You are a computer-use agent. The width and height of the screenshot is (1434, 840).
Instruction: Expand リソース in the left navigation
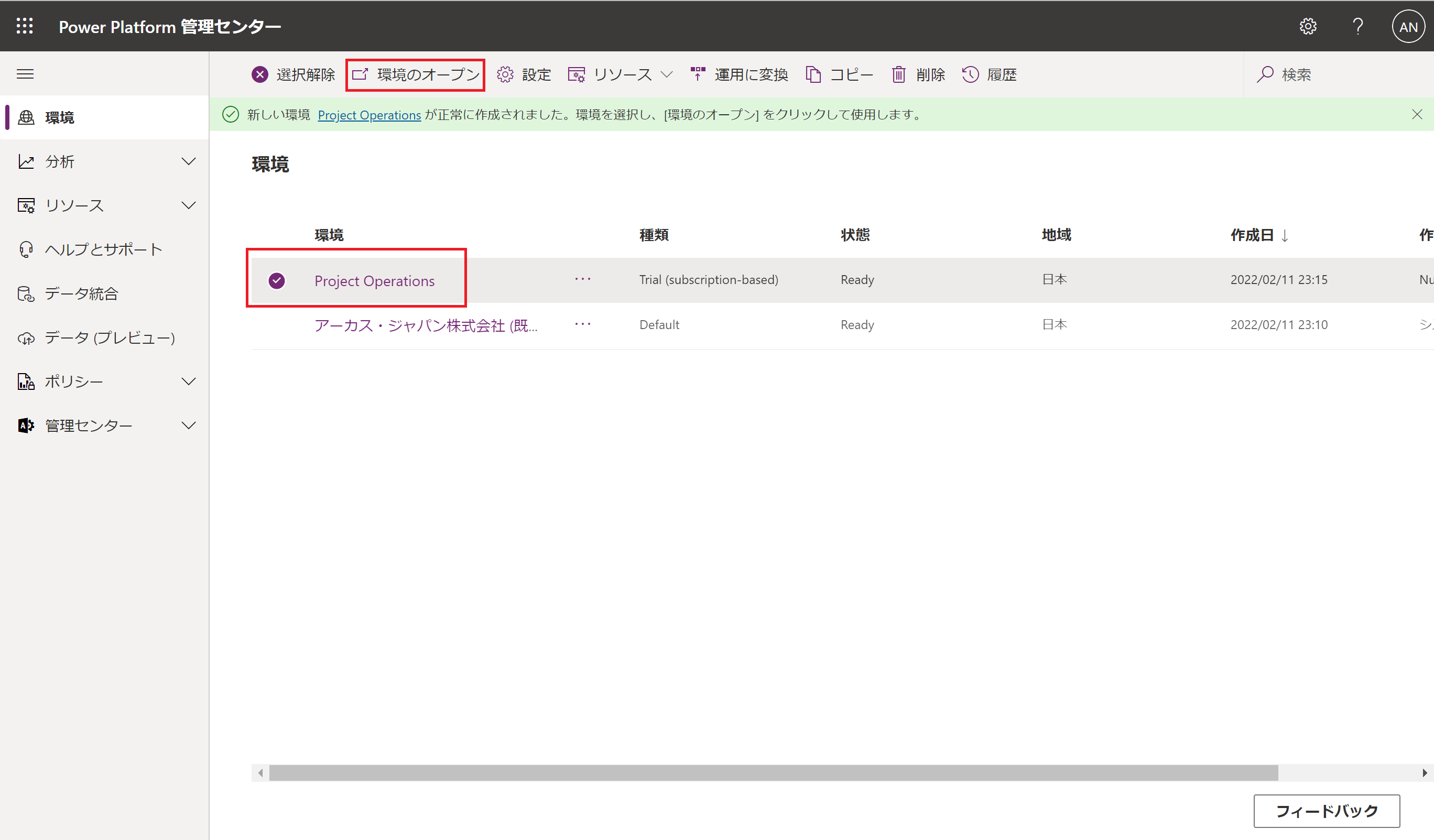click(105, 205)
